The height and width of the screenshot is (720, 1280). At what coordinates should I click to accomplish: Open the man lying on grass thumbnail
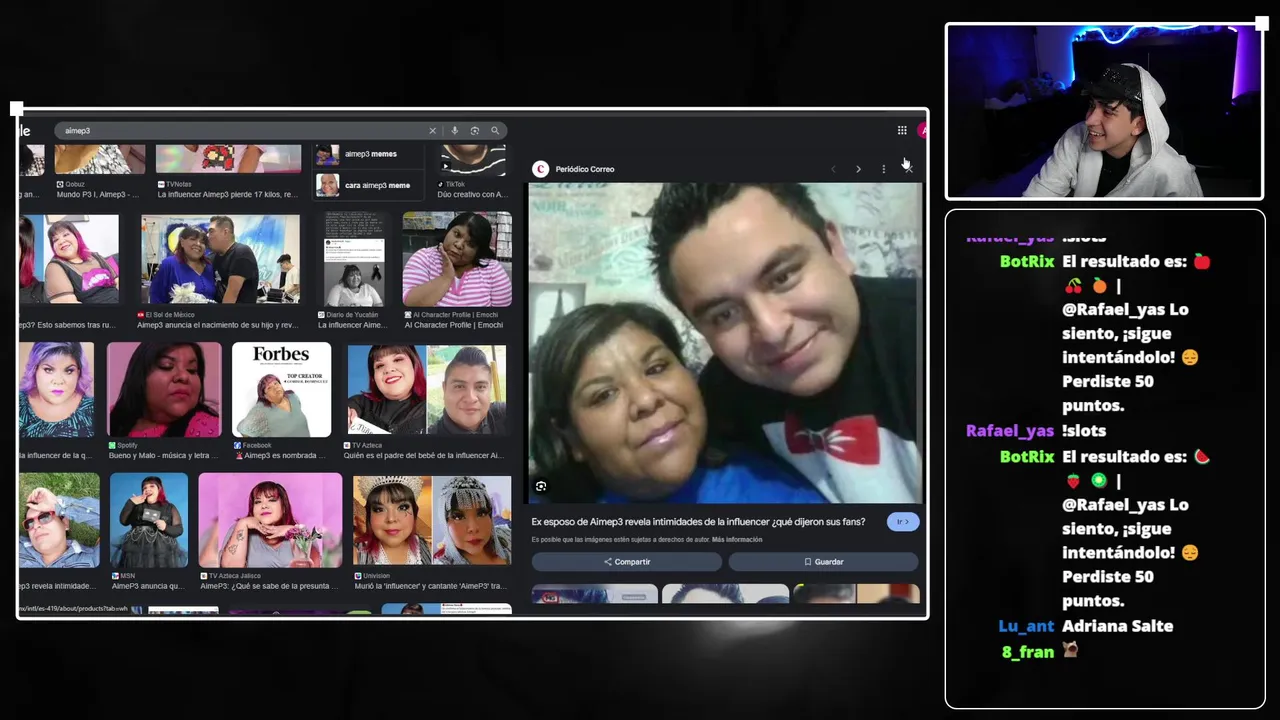click(x=59, y=520)
